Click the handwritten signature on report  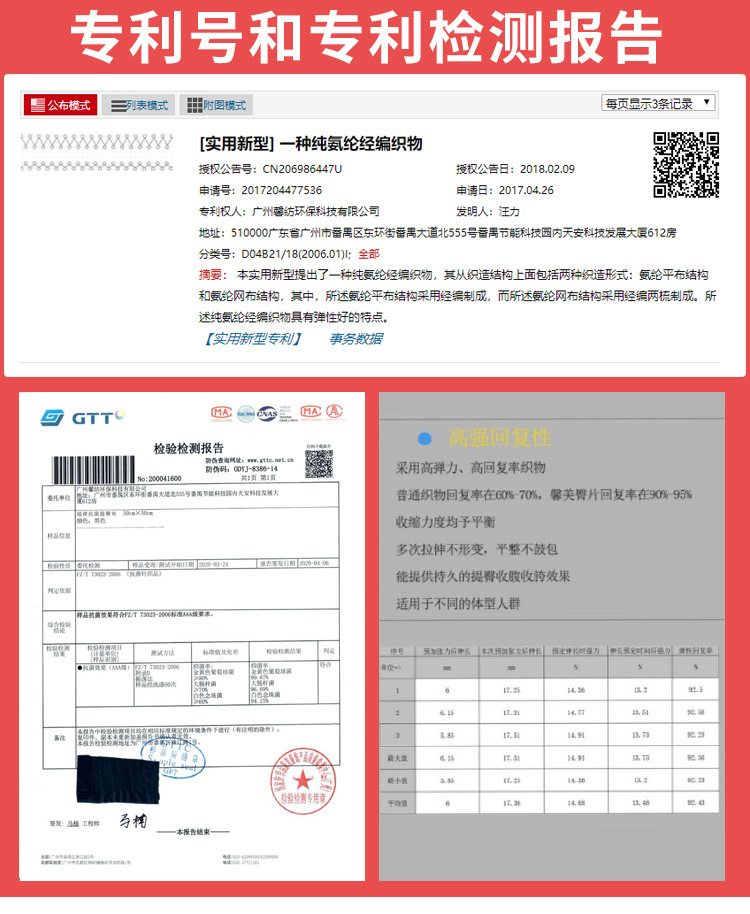click(133, 821)
